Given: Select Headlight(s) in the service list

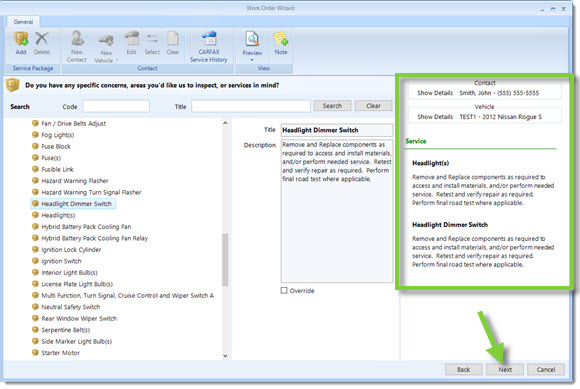Looking at the screenshot, I should [58, 215].
